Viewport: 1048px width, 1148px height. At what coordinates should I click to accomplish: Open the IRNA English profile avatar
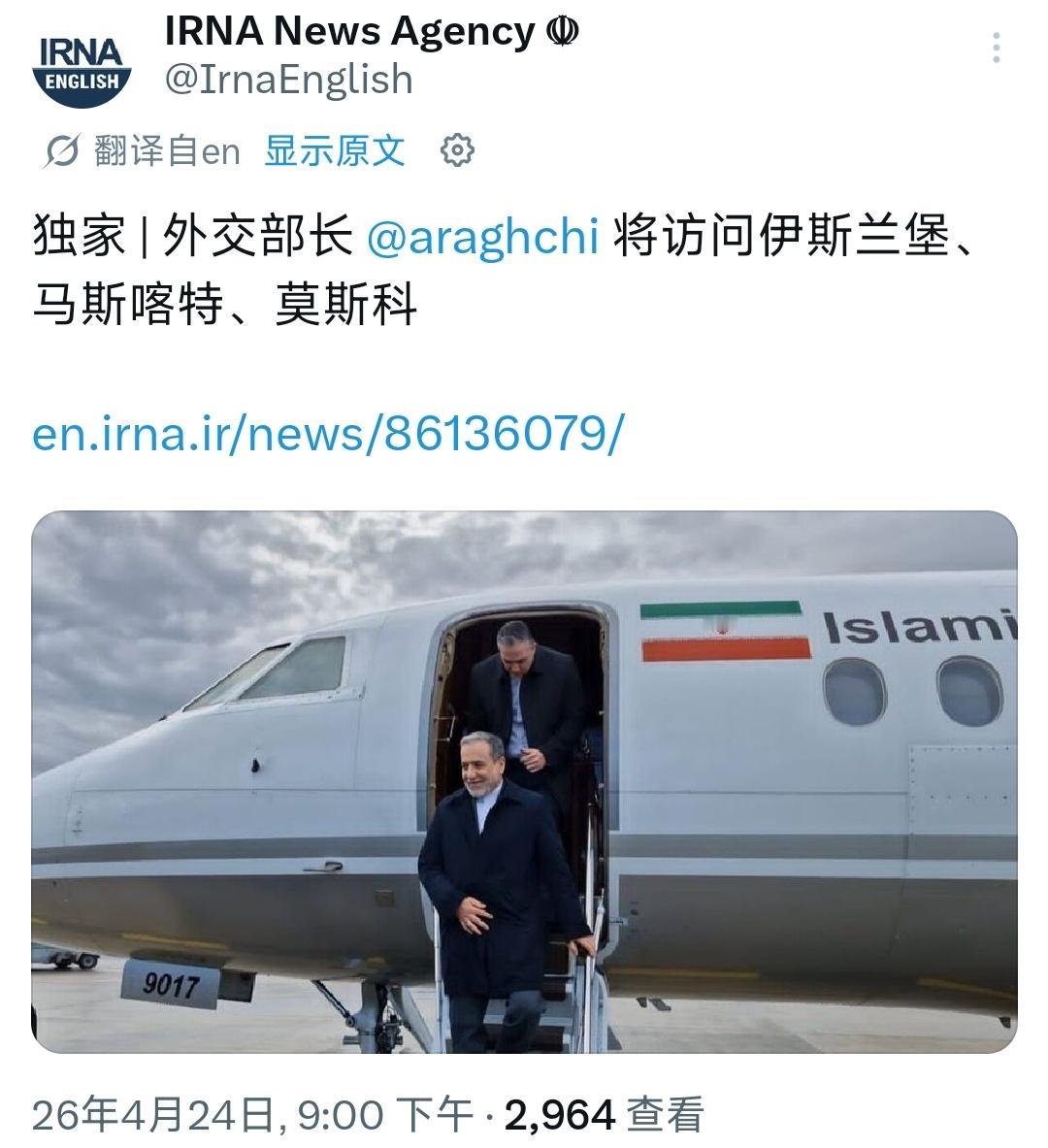[82, 70]
